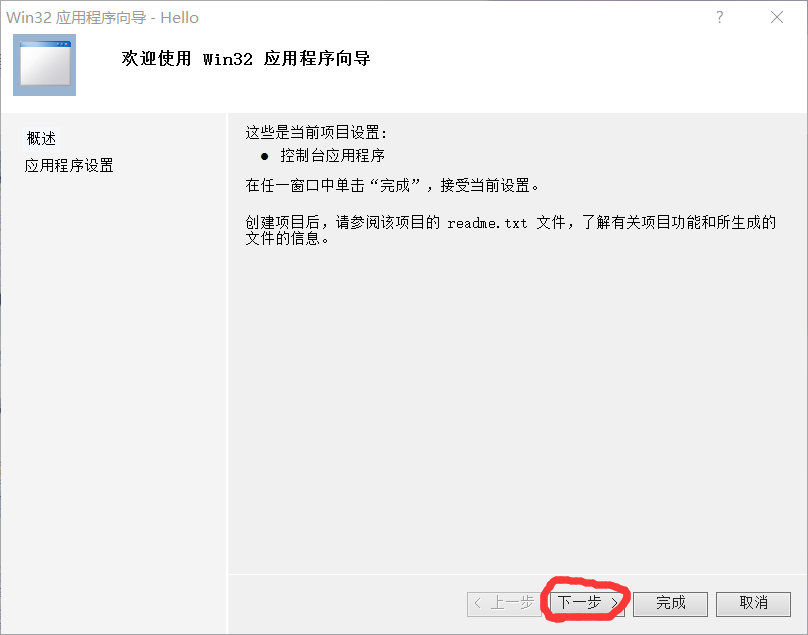Screen dimensions: 808x635
Task: Click 完成 to accept current settings
Action: 670,604
